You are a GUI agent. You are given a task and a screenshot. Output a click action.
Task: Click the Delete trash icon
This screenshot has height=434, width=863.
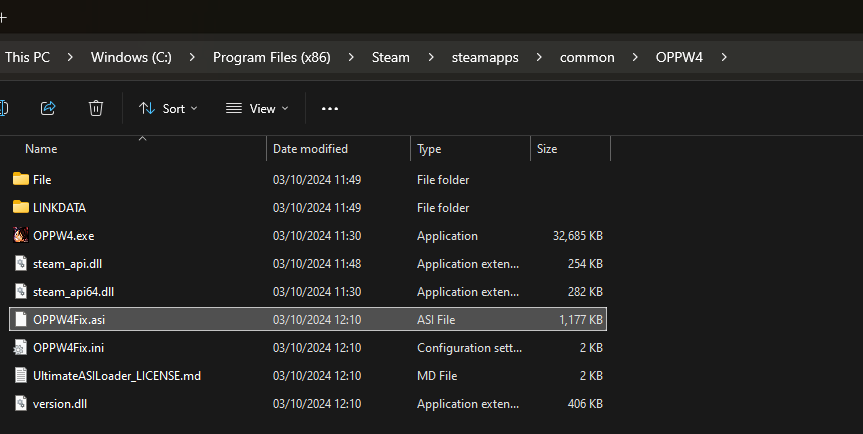[x=96, y=108]
